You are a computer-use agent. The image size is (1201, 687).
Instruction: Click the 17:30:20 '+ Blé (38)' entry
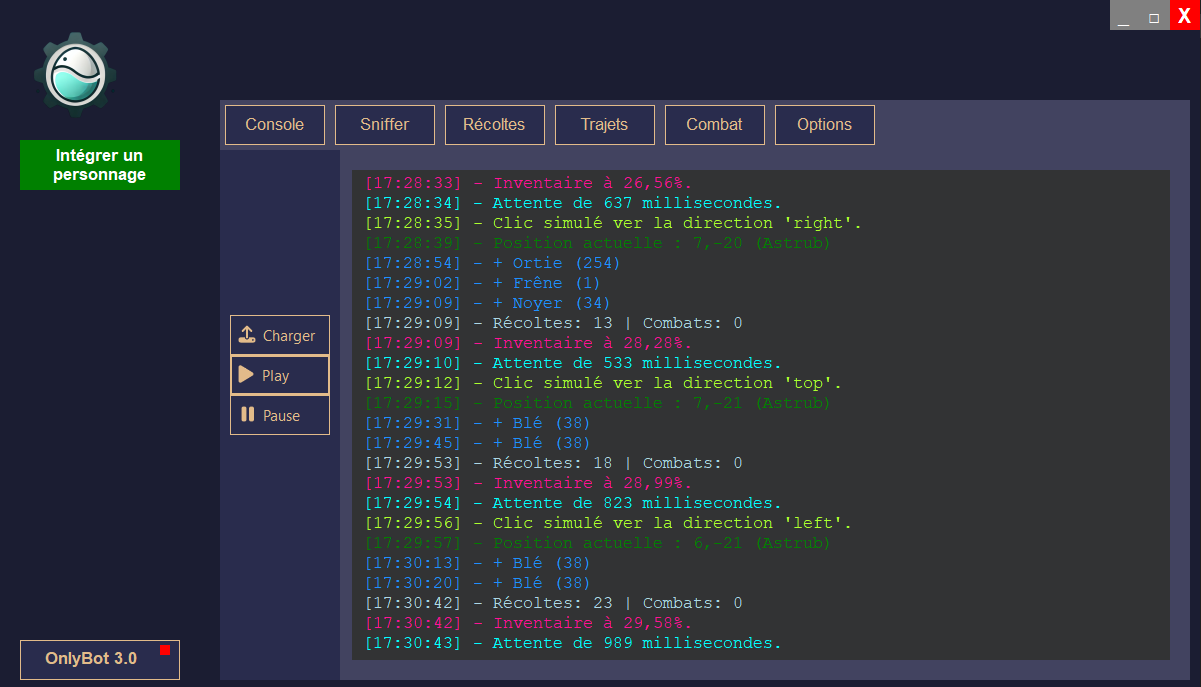click(x=478, y=583)
